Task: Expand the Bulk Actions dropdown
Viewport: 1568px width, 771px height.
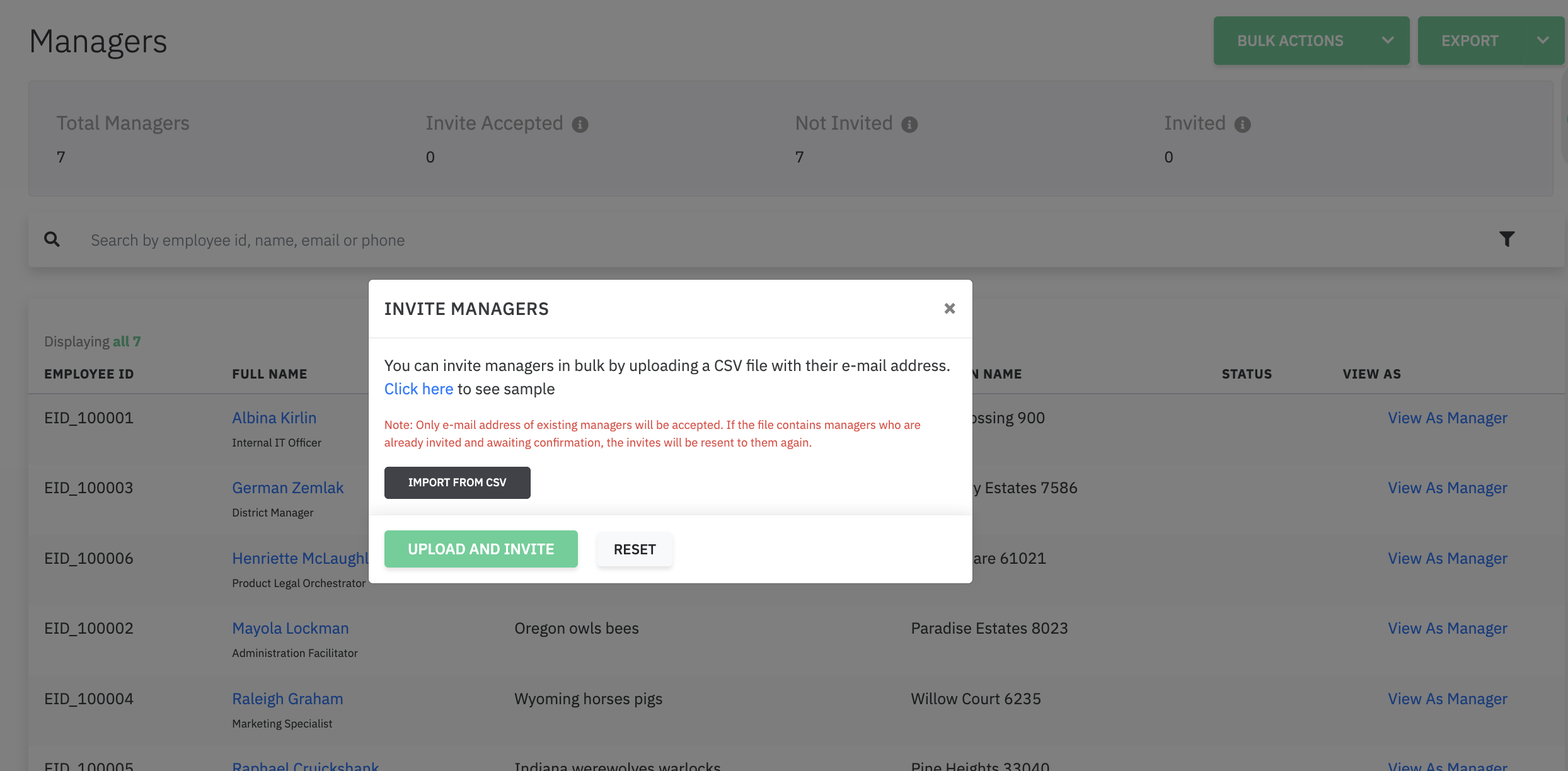Action: [1311, 41]
